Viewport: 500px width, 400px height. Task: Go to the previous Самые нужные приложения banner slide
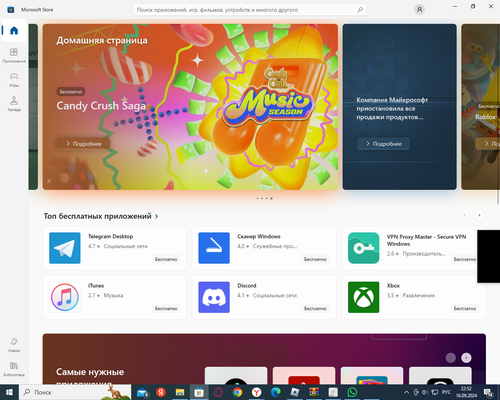451,358
